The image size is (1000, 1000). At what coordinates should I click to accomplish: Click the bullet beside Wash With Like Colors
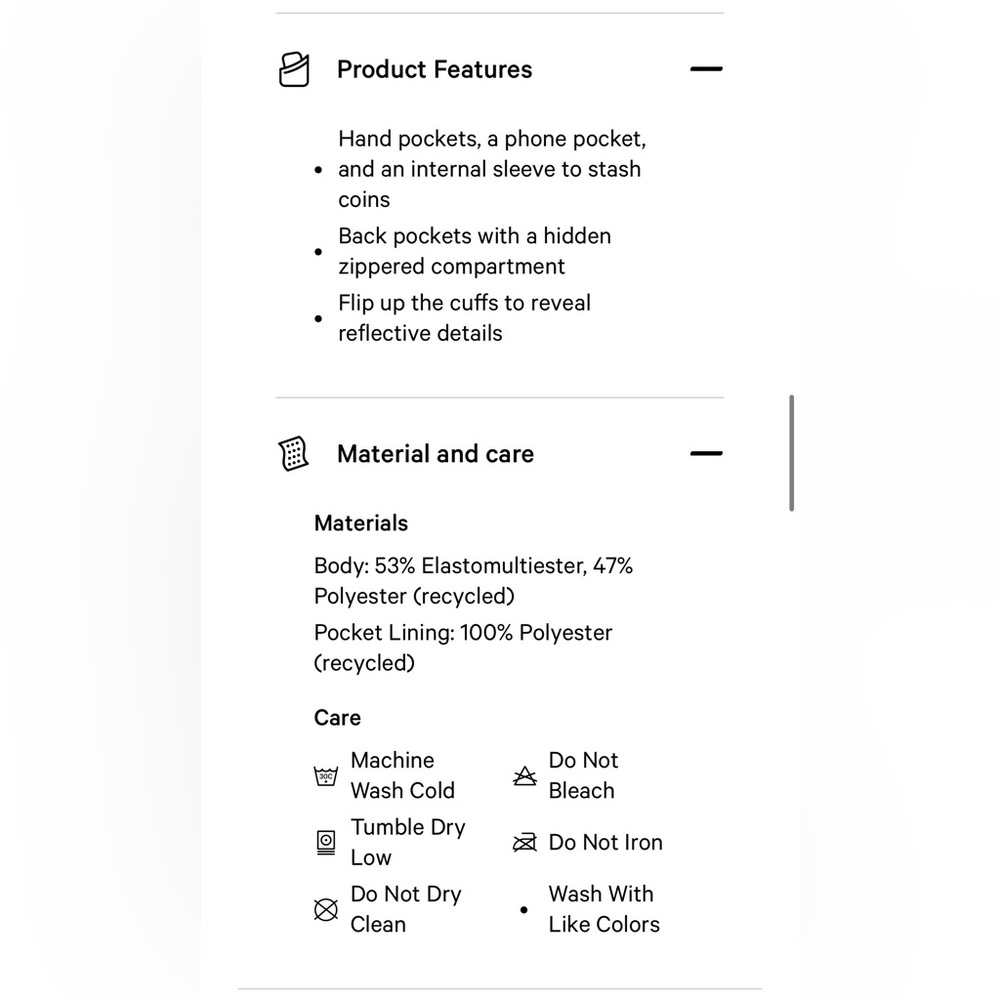click(x=524, y=909)
